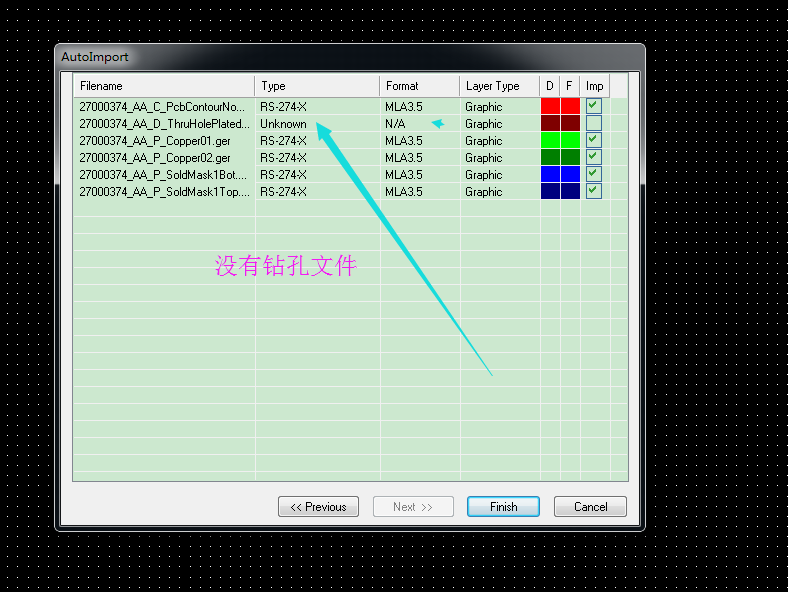Image resolution: width=788 pixels, height=592 pixels.
Task: Uncheck import box for Copper01.ger
Action: click(594, 140)
